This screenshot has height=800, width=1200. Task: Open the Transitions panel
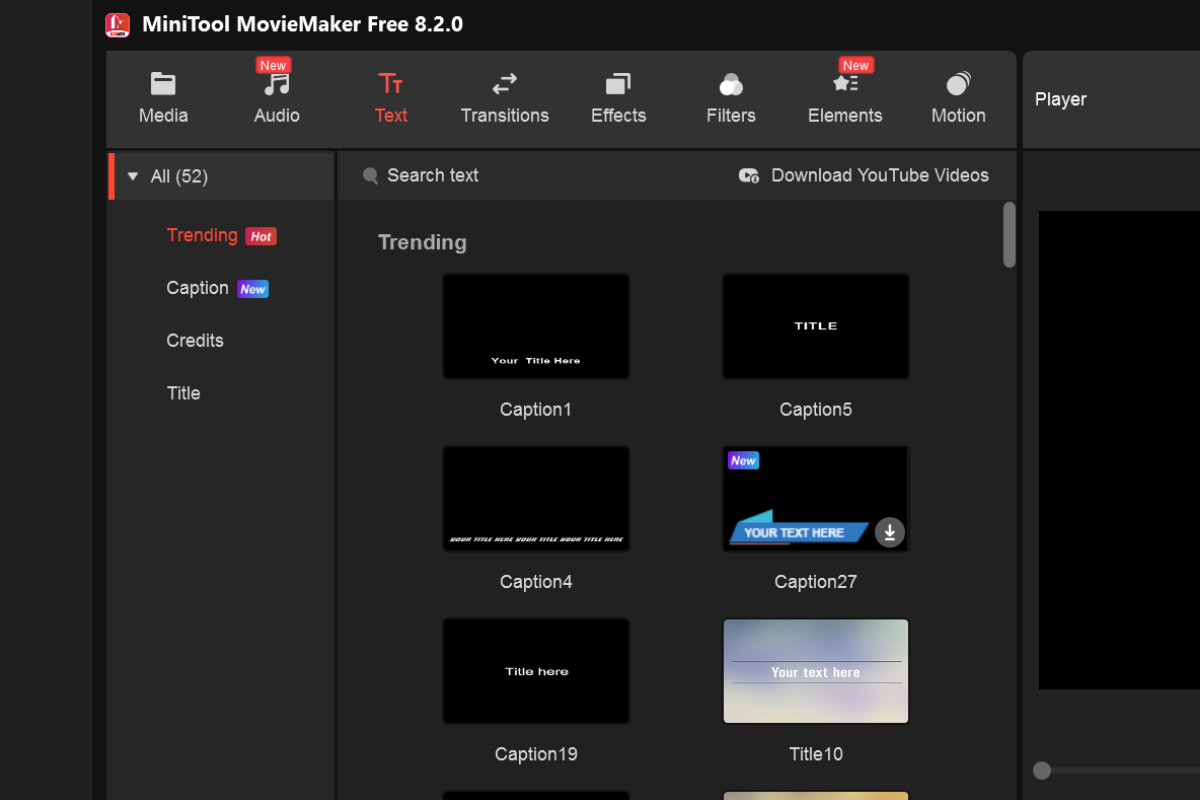pyautogui.click(x=504, y=99)
